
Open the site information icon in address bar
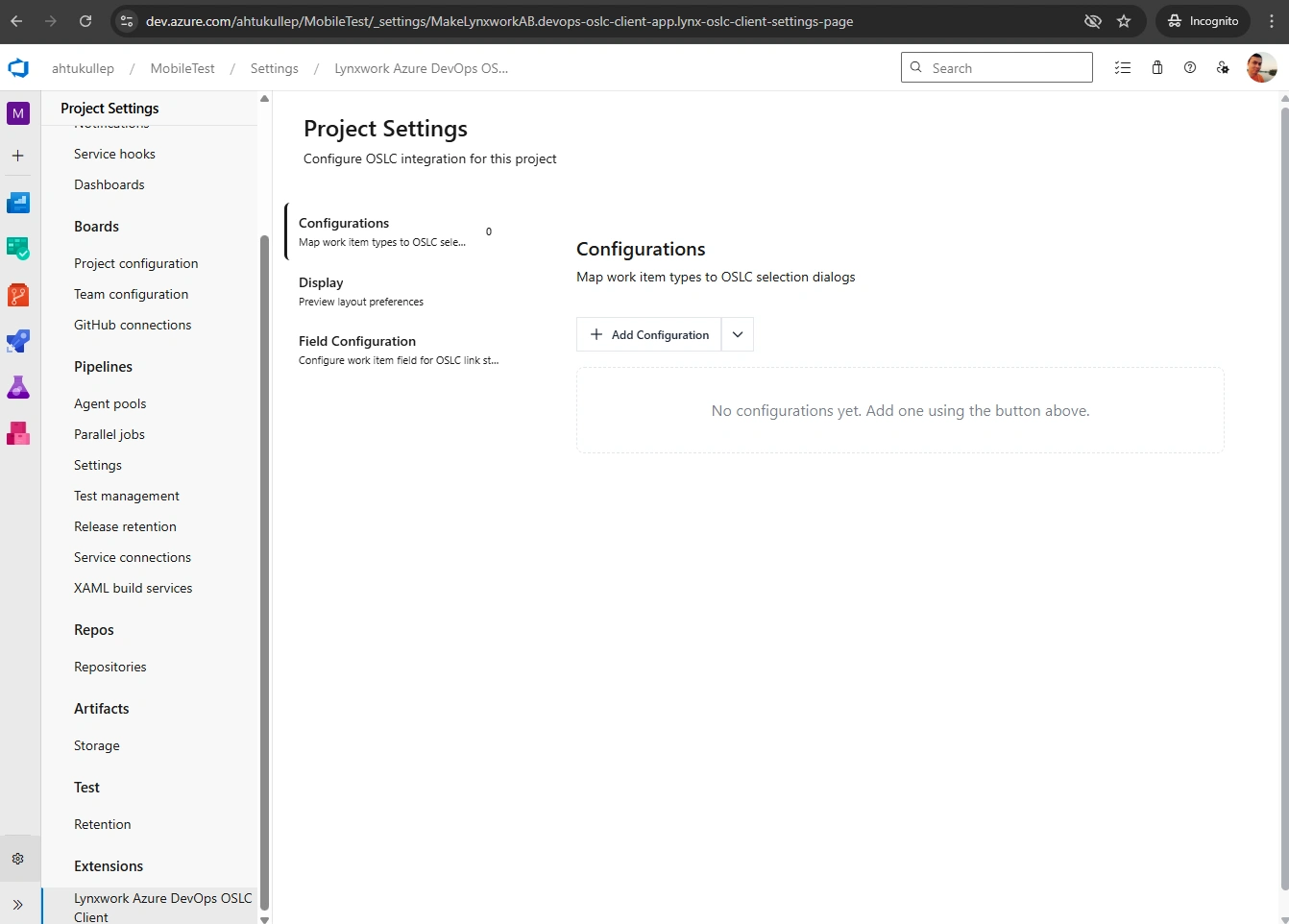127,21
